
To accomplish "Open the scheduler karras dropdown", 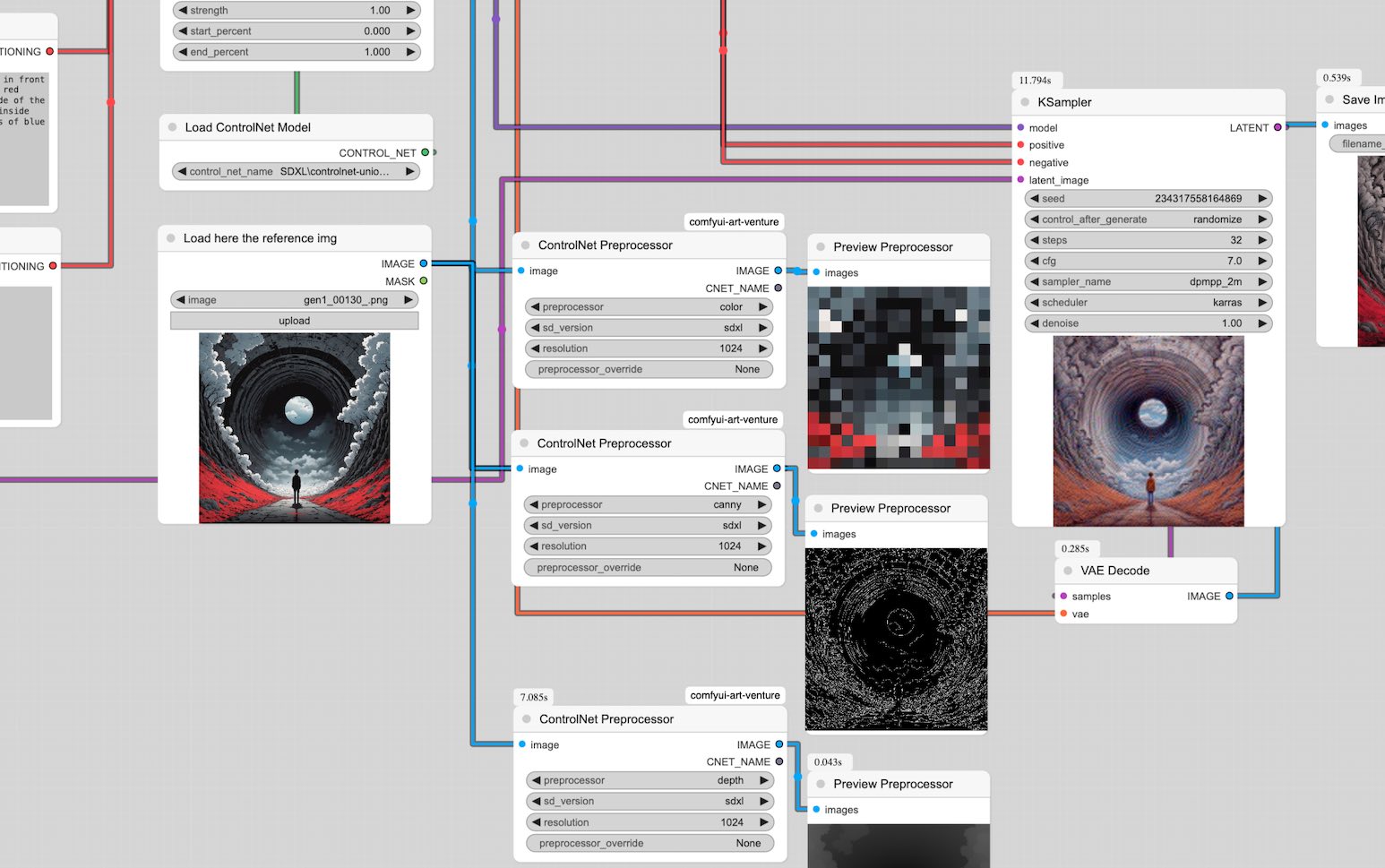I will [1148, 303].
